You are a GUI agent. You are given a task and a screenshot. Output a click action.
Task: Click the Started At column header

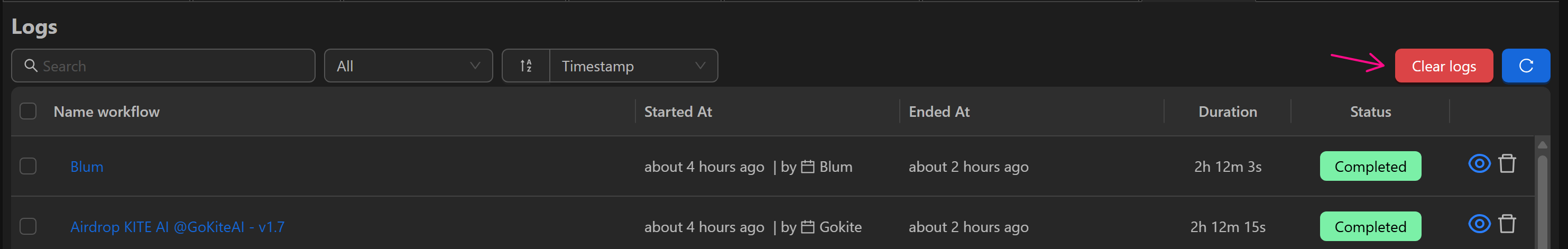coord(678,112)
